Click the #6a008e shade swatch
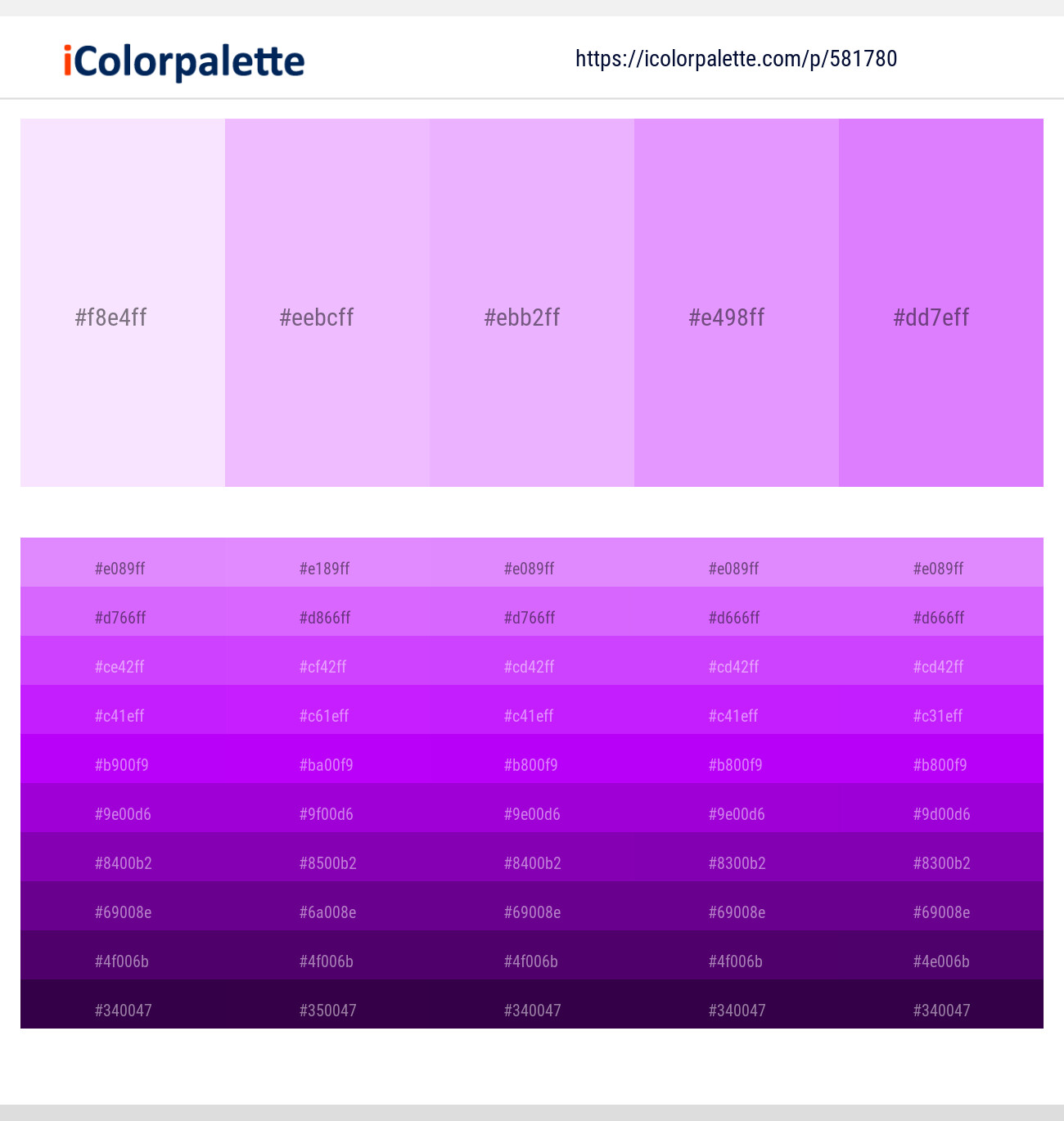 click(x=327, y=912)
